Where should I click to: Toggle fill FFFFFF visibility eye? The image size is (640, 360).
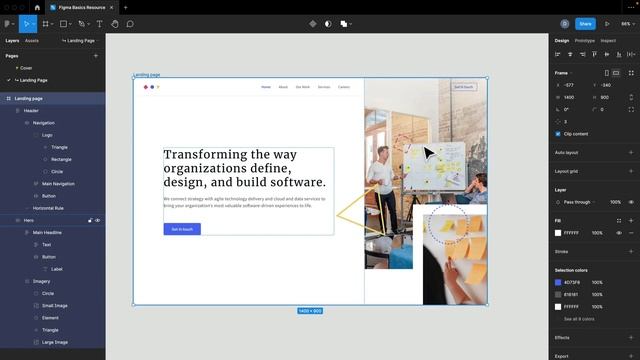click(x=619, y=233)
